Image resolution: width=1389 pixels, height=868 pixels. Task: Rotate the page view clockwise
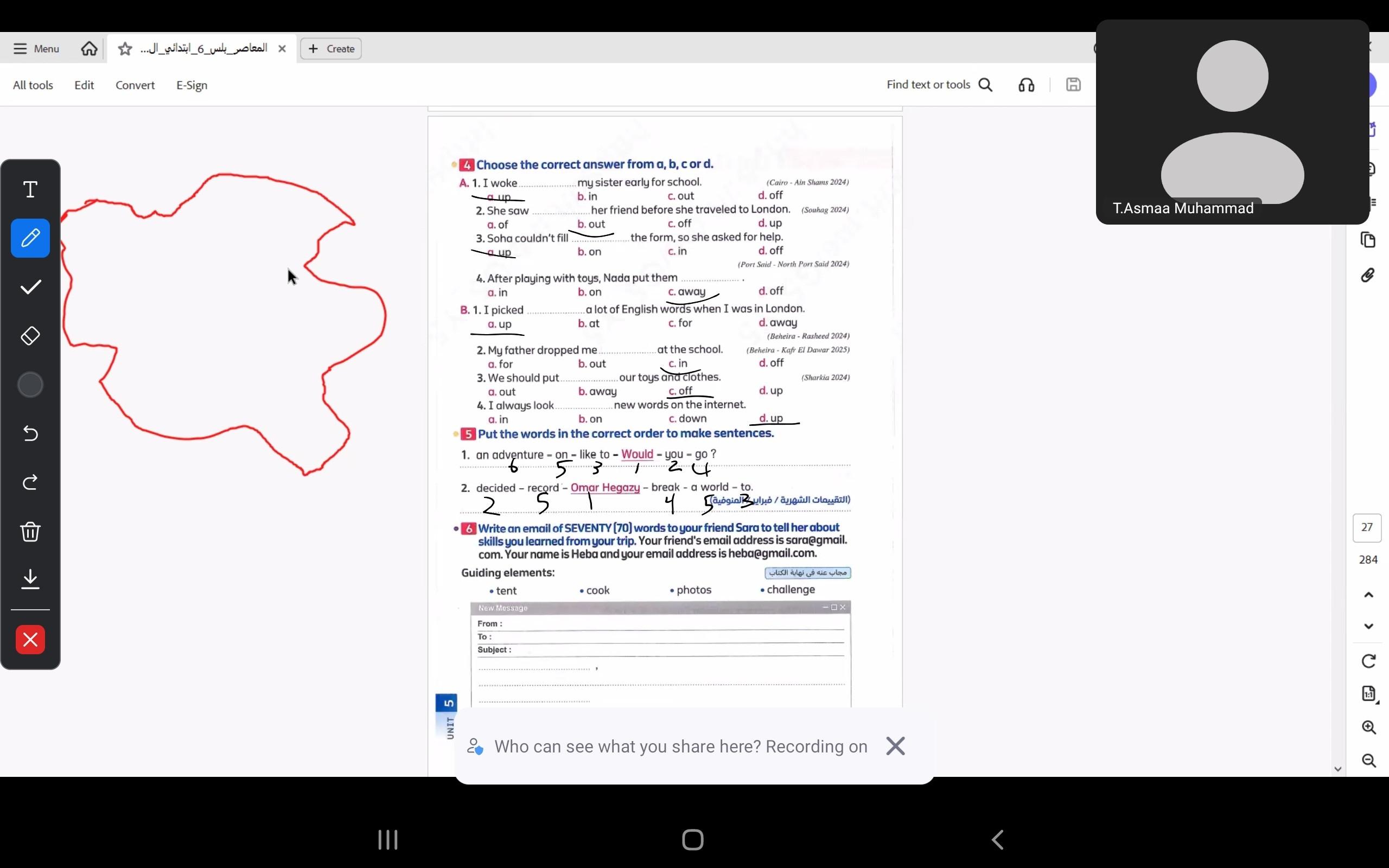[1368, 661]
